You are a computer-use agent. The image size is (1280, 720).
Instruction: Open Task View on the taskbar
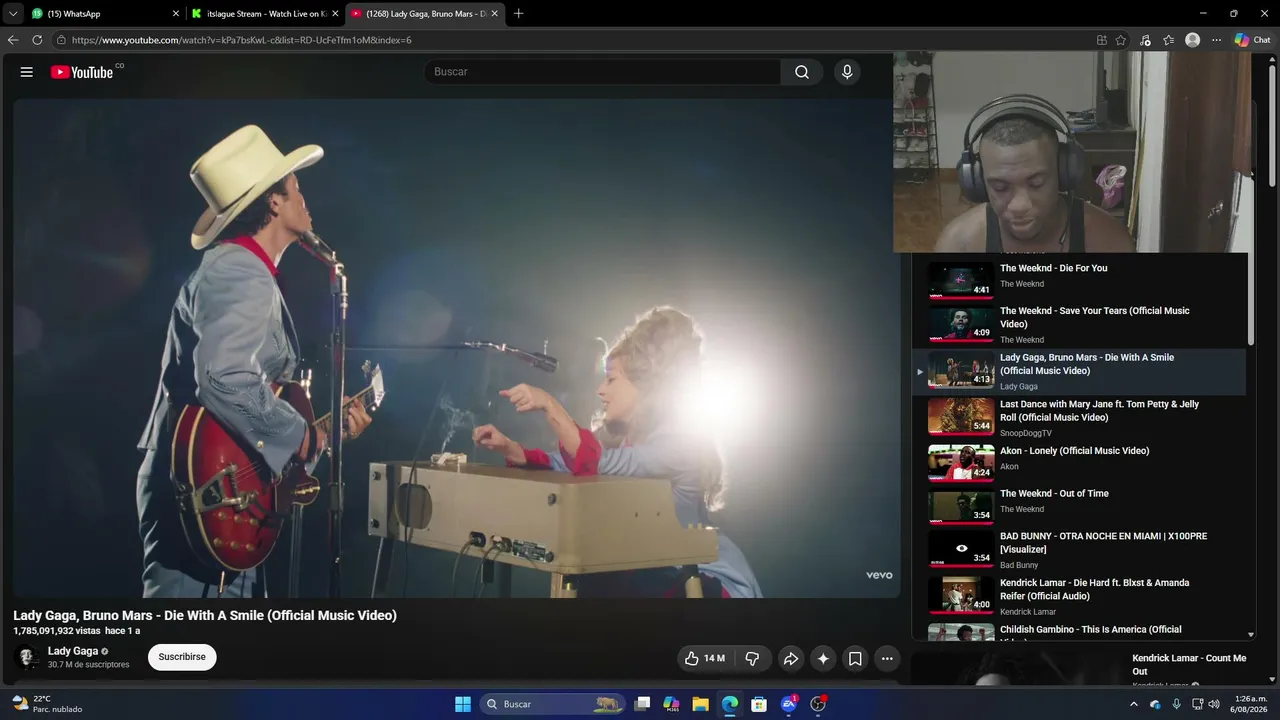tap(643, 704)
